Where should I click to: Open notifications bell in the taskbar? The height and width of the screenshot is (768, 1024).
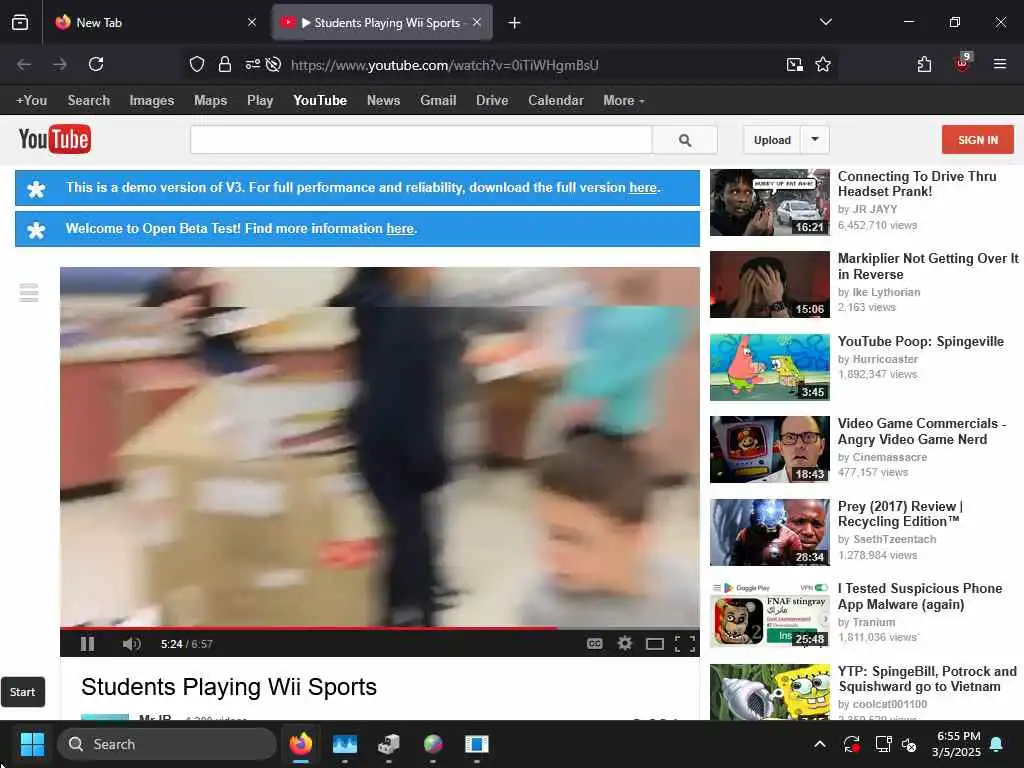coord(997,744)
